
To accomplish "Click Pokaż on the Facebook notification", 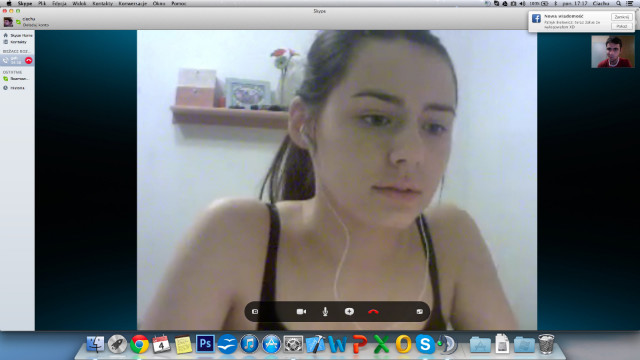I will 622,26.
